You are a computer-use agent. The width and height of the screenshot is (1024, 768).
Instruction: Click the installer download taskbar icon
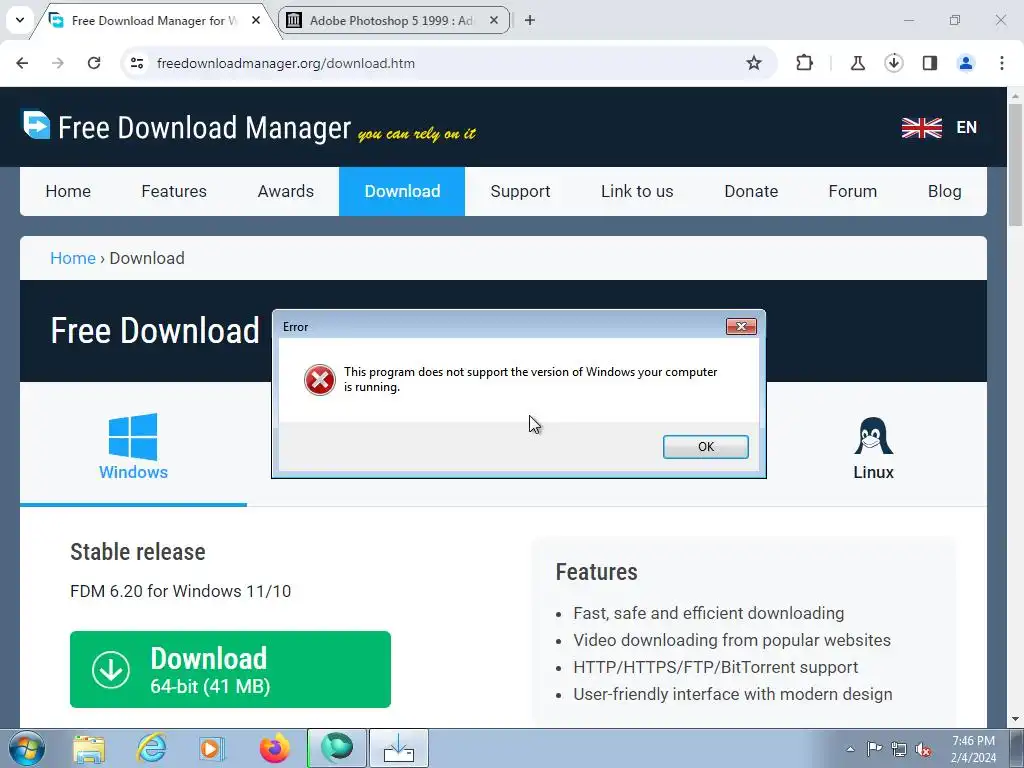coord(399,748)
